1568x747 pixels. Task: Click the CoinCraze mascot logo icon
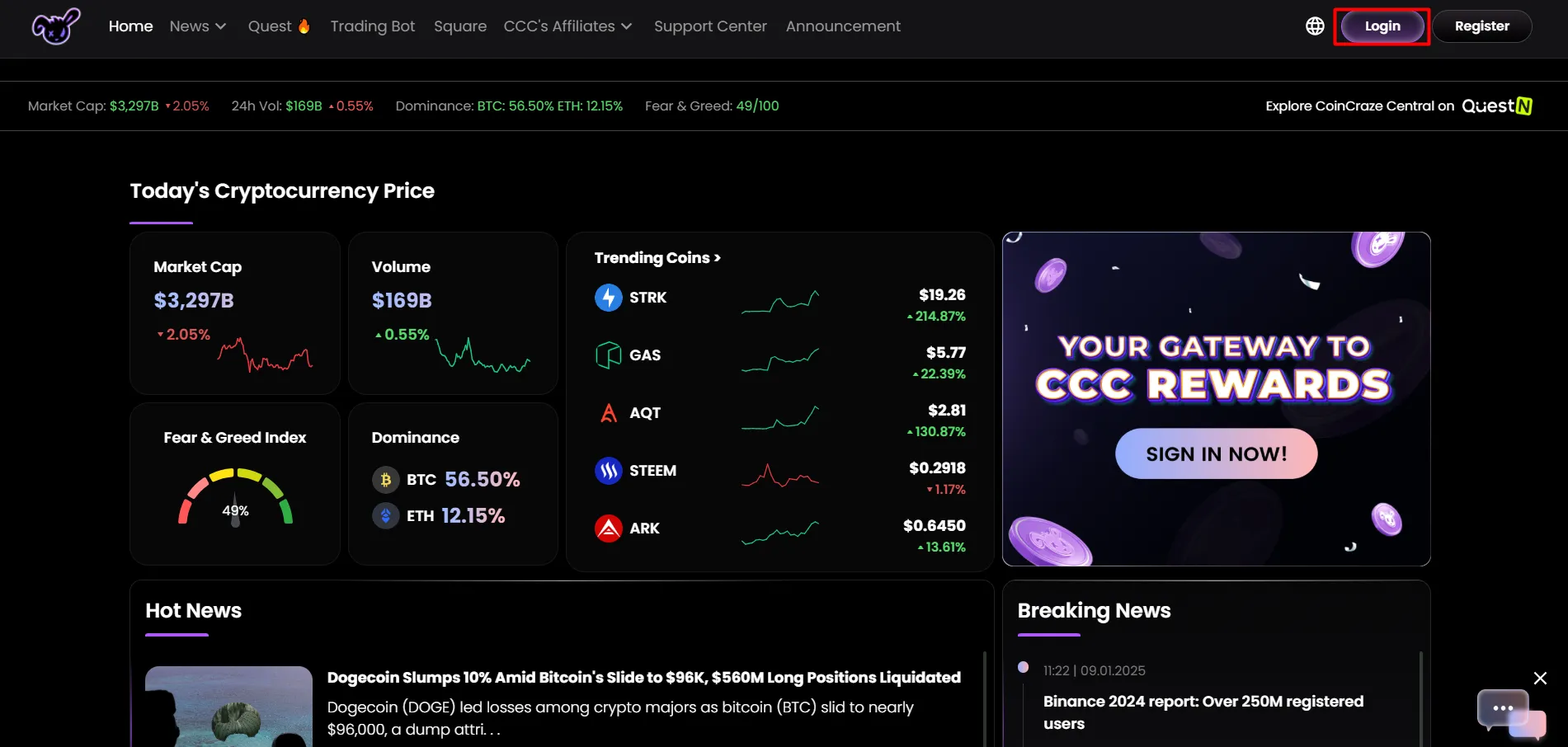55,26
